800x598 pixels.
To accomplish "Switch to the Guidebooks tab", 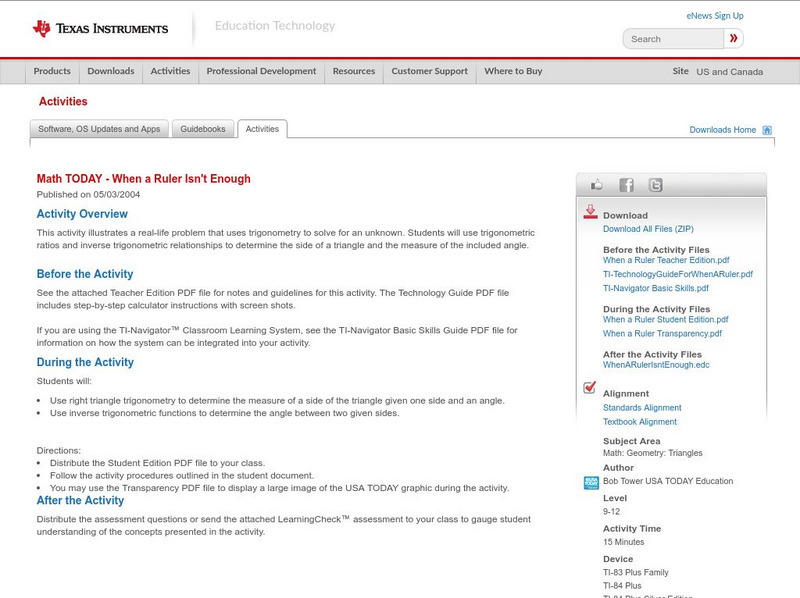I will pos(203,129).
